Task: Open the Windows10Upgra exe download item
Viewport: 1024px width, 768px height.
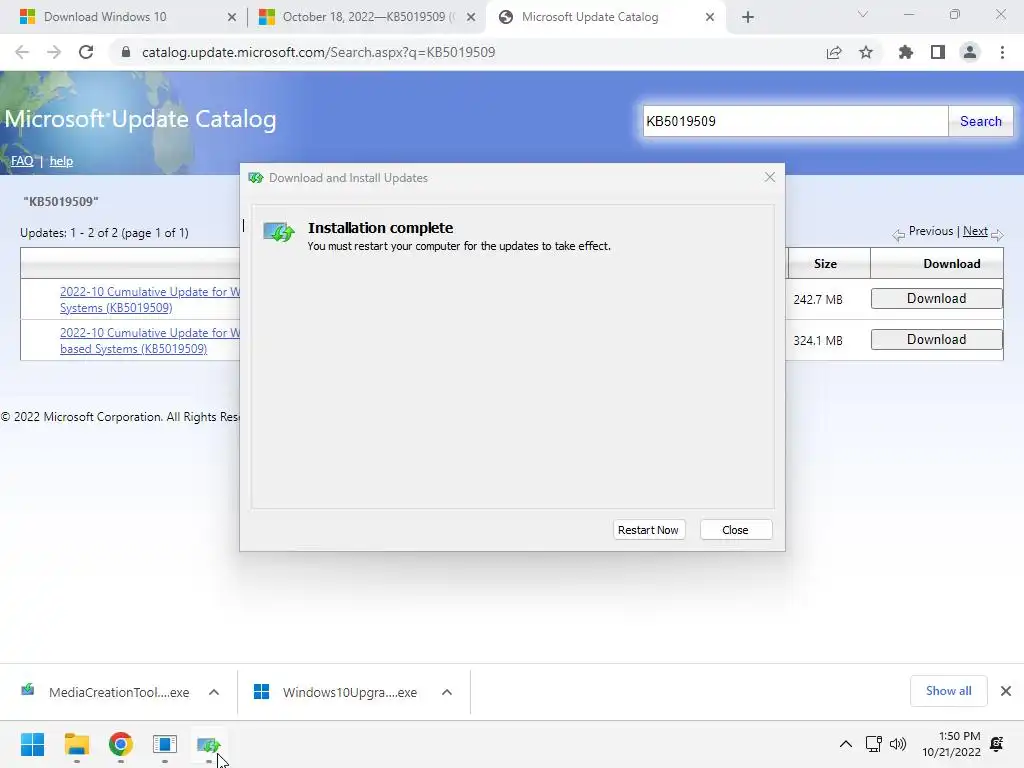Action: tap(334, 692)
